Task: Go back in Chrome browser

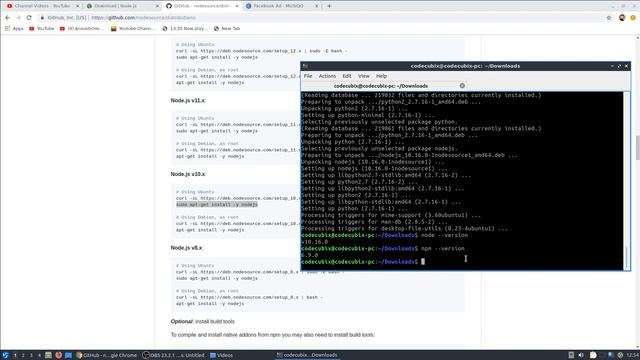Action: coord(7,18)
